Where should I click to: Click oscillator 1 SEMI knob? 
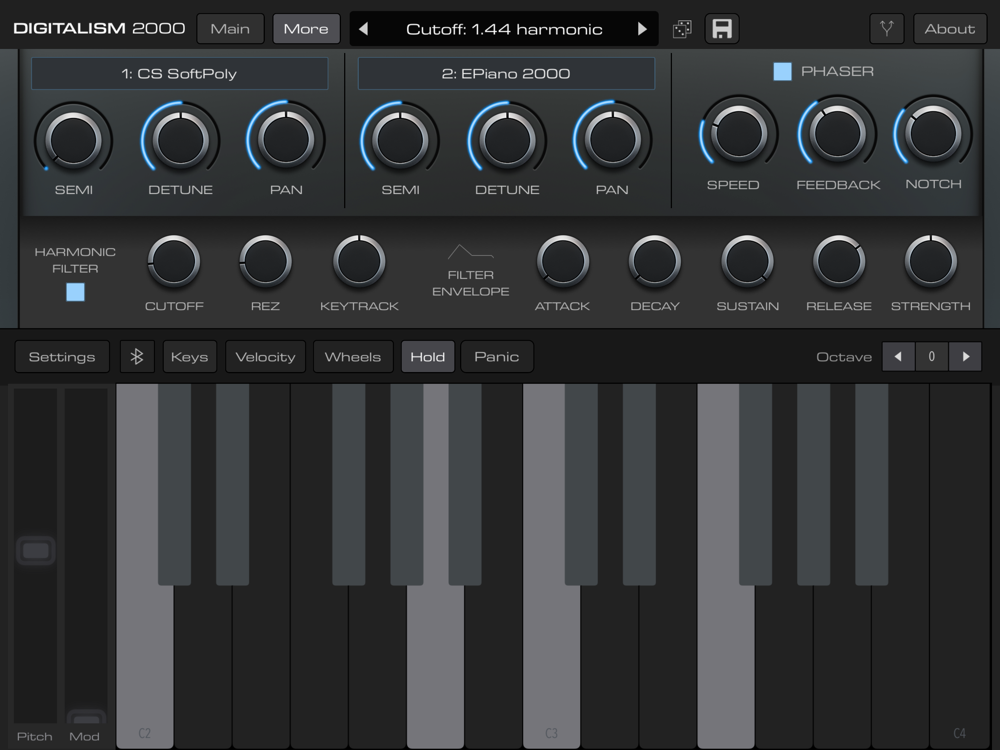[x=73, y=139]
